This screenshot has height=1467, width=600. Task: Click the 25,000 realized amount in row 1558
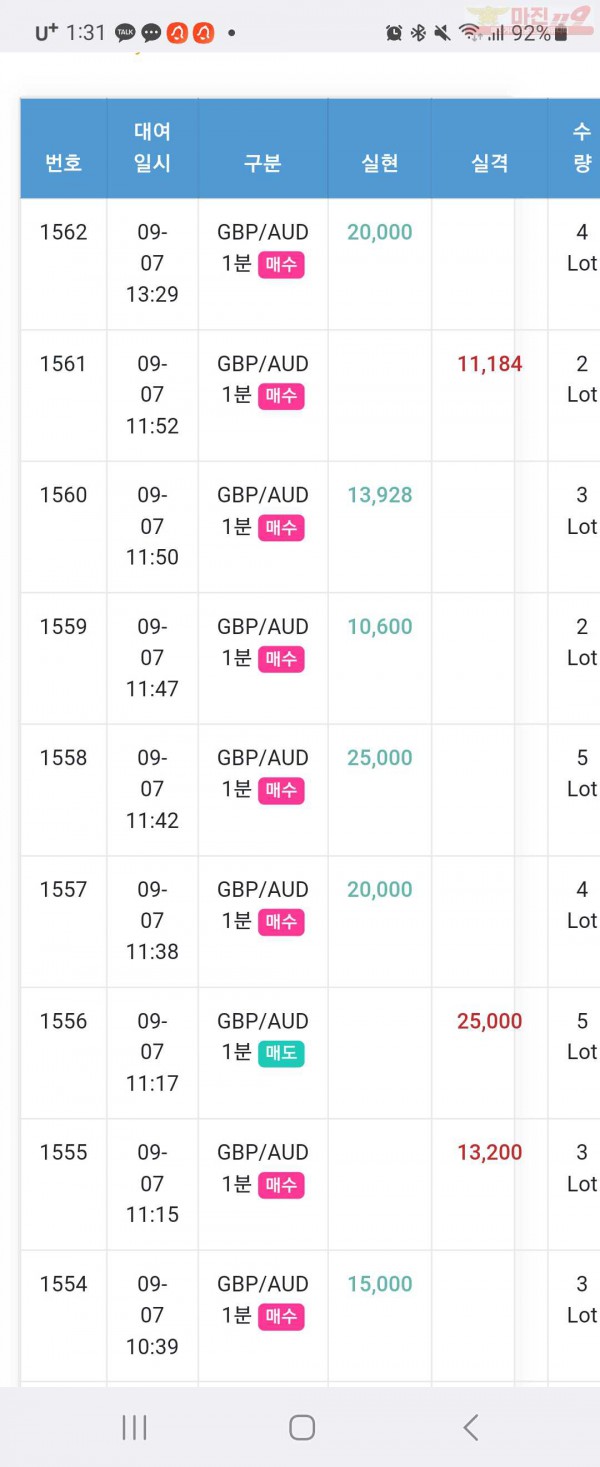(x=380, y=758)
